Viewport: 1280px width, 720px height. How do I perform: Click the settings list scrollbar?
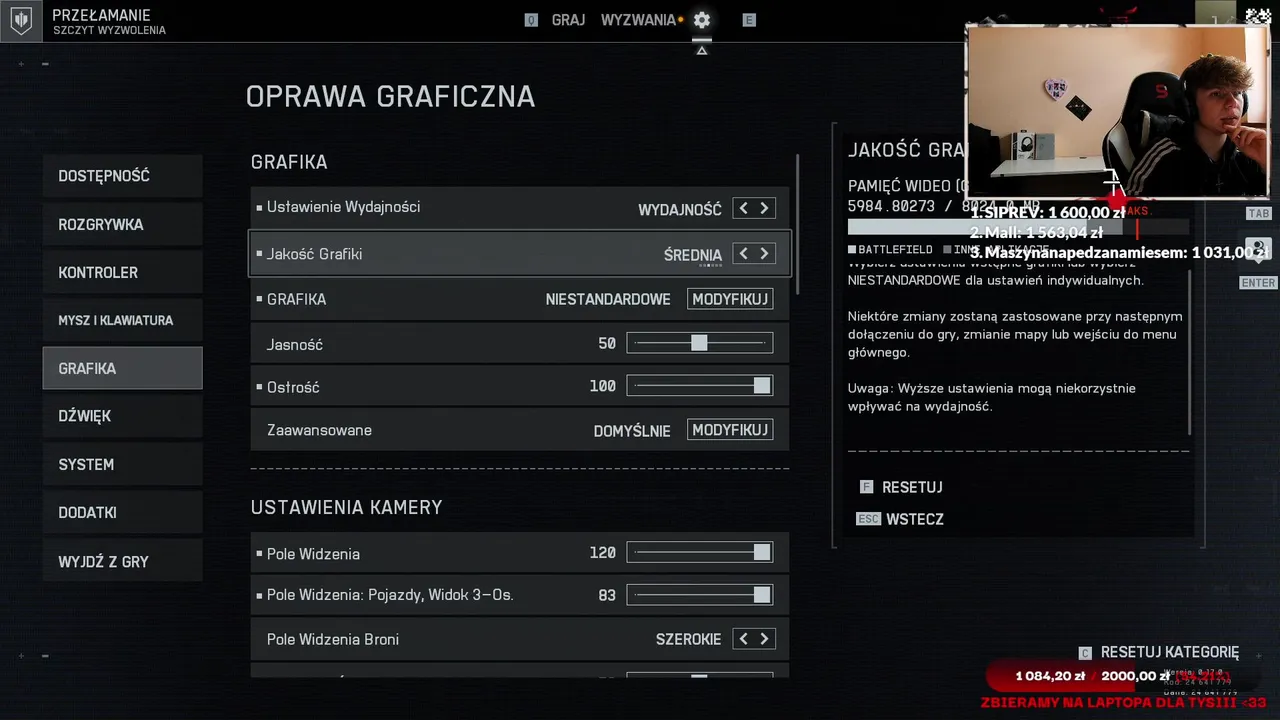(797, 224)
